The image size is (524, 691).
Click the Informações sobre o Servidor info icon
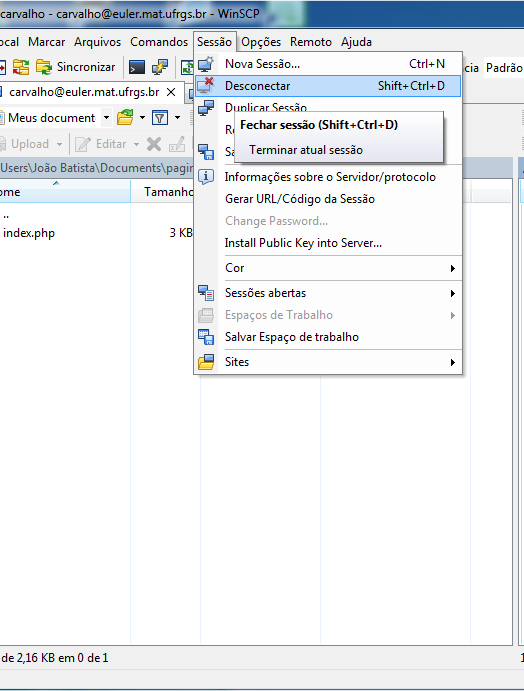(206, 177)
